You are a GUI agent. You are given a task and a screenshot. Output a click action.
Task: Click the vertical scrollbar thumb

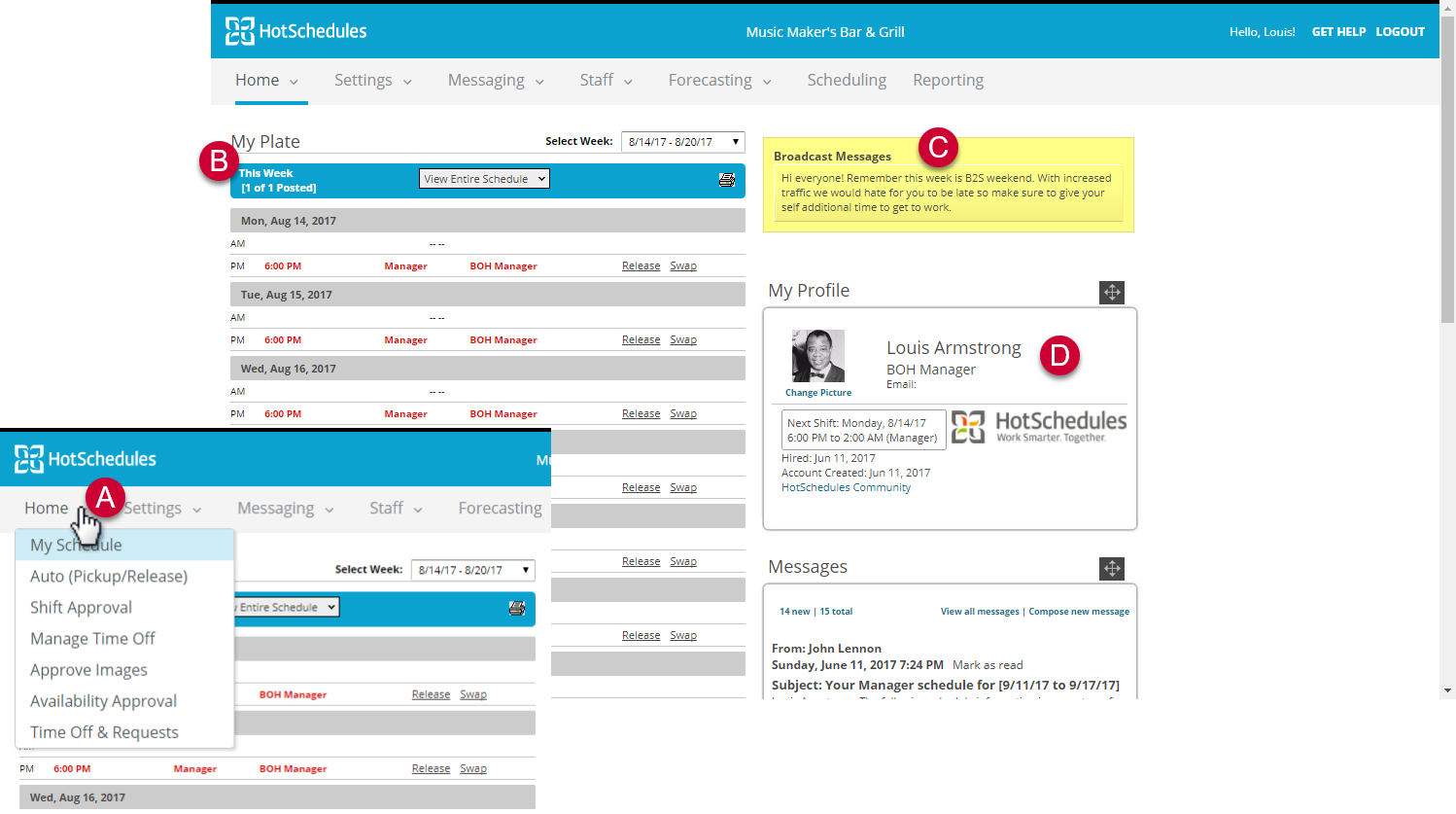pyautogui.click(x=1447, y=169)
